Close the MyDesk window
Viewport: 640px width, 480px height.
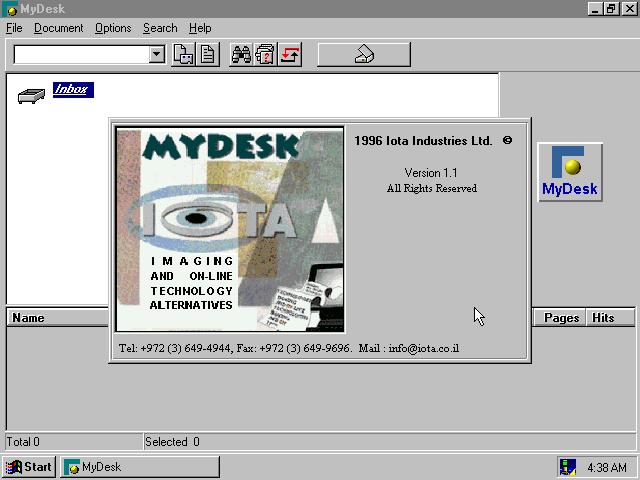pos(629,9)
